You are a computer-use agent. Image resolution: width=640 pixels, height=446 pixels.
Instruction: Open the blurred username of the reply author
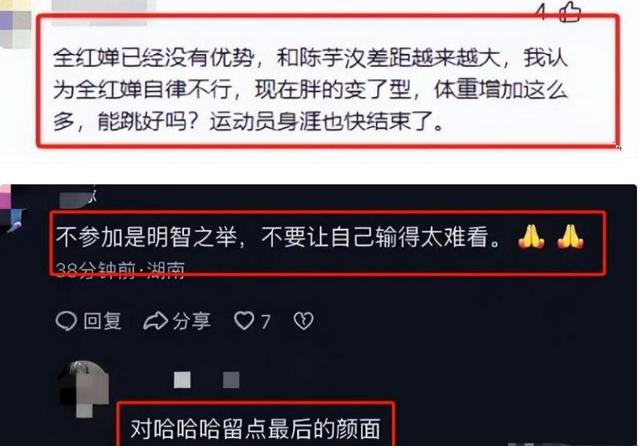[206, 380]
